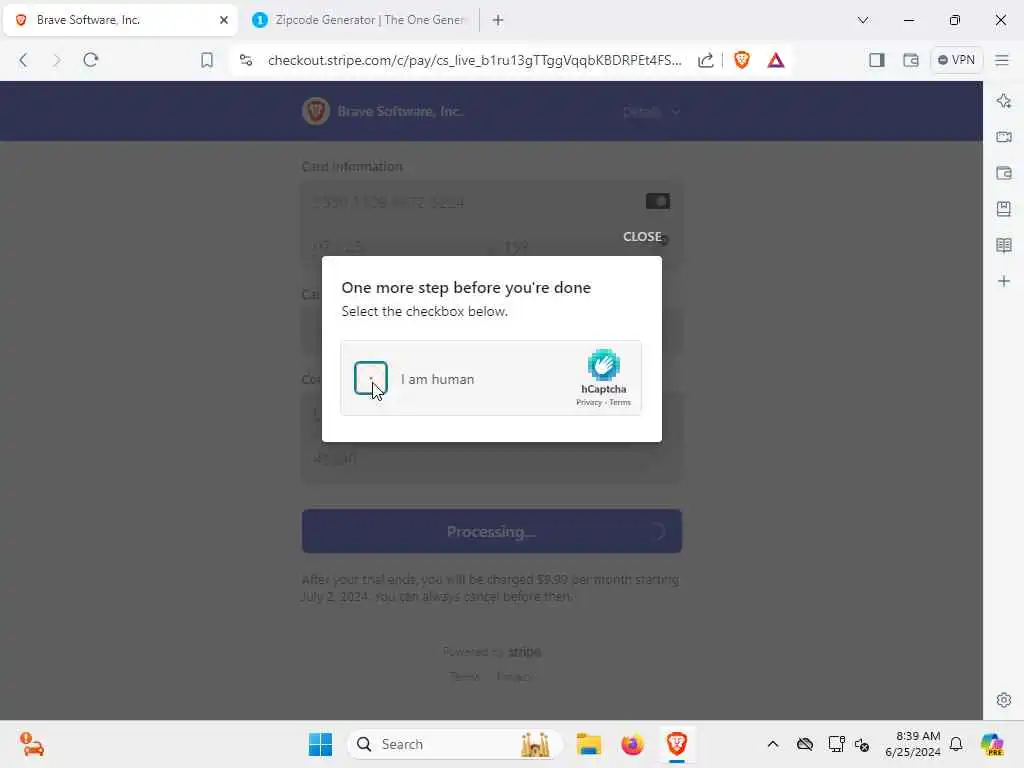The width and height of the screenshot is (1024, 768).
Task: Bookmark this page with the bookmark icon
Action: [x=207, y=60]
